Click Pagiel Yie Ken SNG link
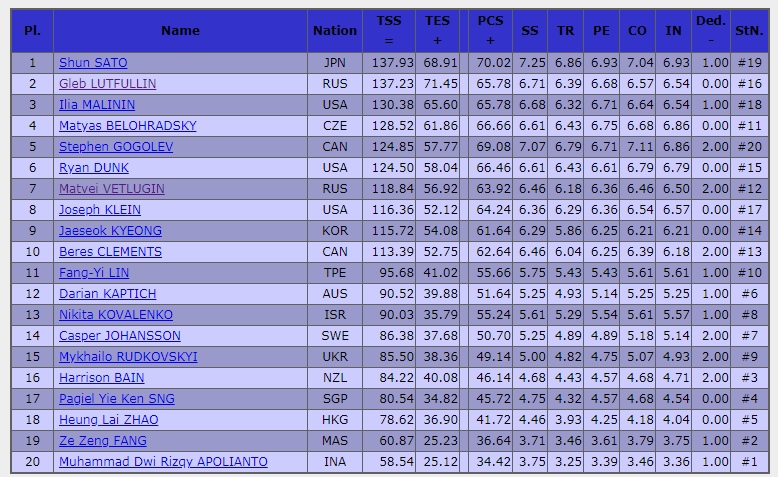This screenshot has height=477, width=778. point(117,399)
